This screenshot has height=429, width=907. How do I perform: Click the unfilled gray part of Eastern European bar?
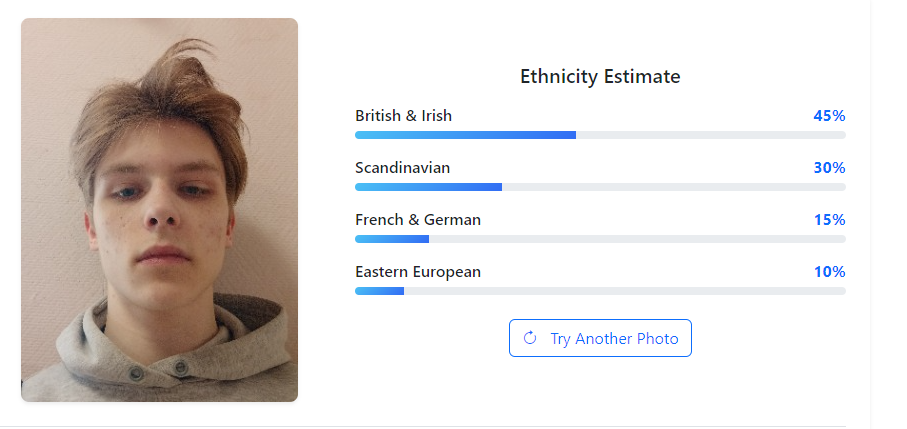pos(625,291)
